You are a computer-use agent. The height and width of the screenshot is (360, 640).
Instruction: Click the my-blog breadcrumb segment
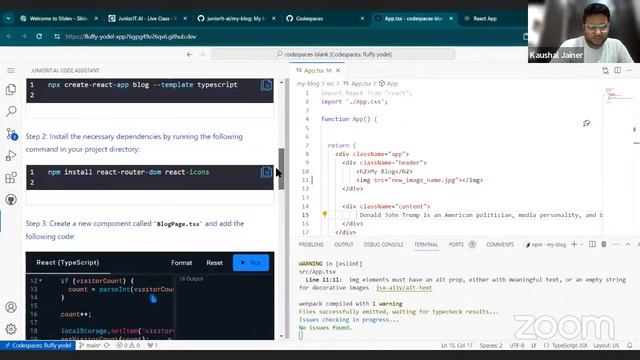pyautogui.click(x=308, y=84)
